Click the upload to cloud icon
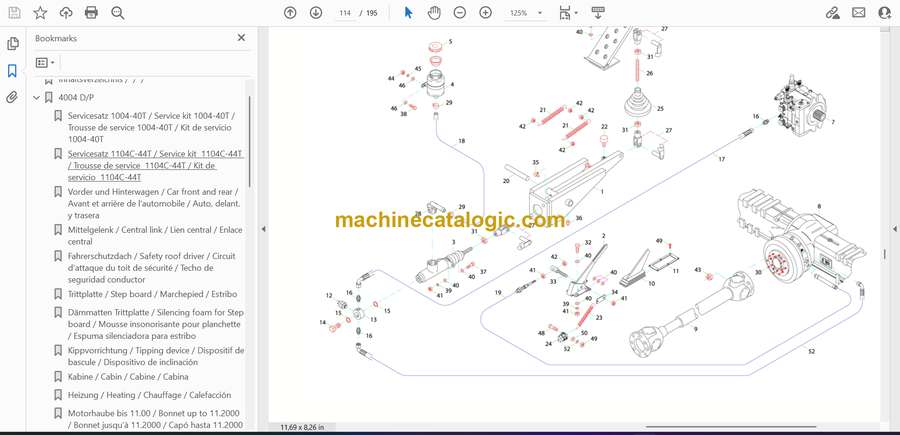Image resolution: width=900 pixels, height=435 pixels. coord(66,13)
